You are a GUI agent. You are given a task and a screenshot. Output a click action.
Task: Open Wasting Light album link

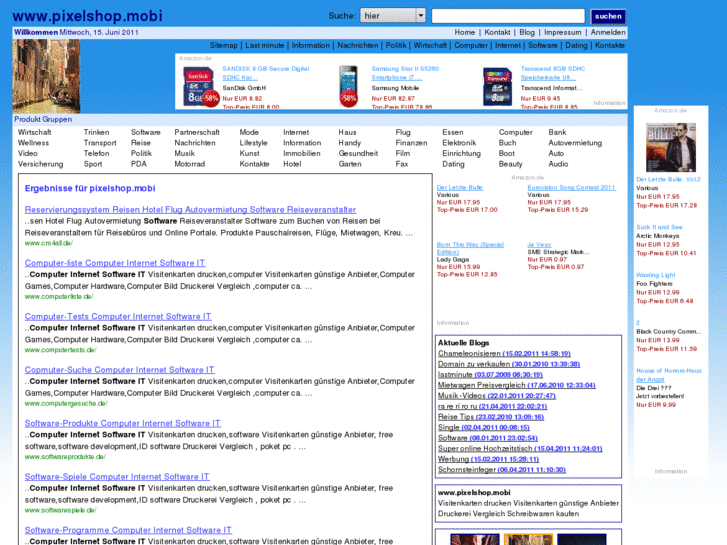656,275
